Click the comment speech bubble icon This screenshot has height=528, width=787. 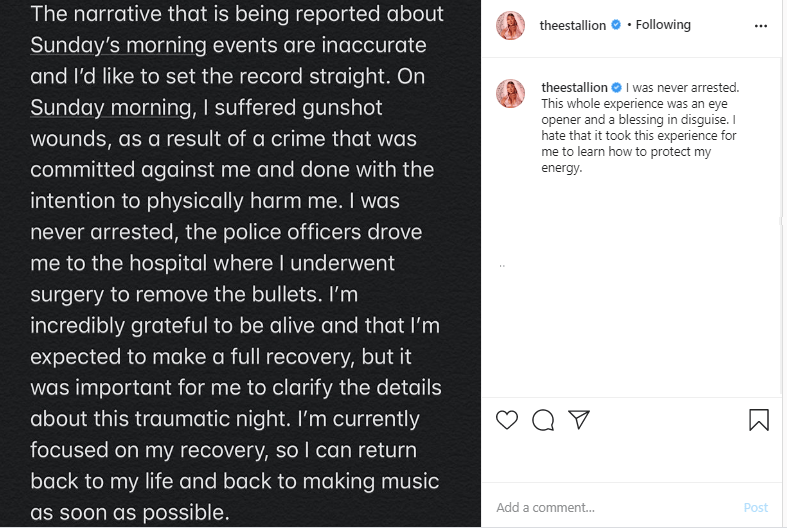click(x=543, y=420)
